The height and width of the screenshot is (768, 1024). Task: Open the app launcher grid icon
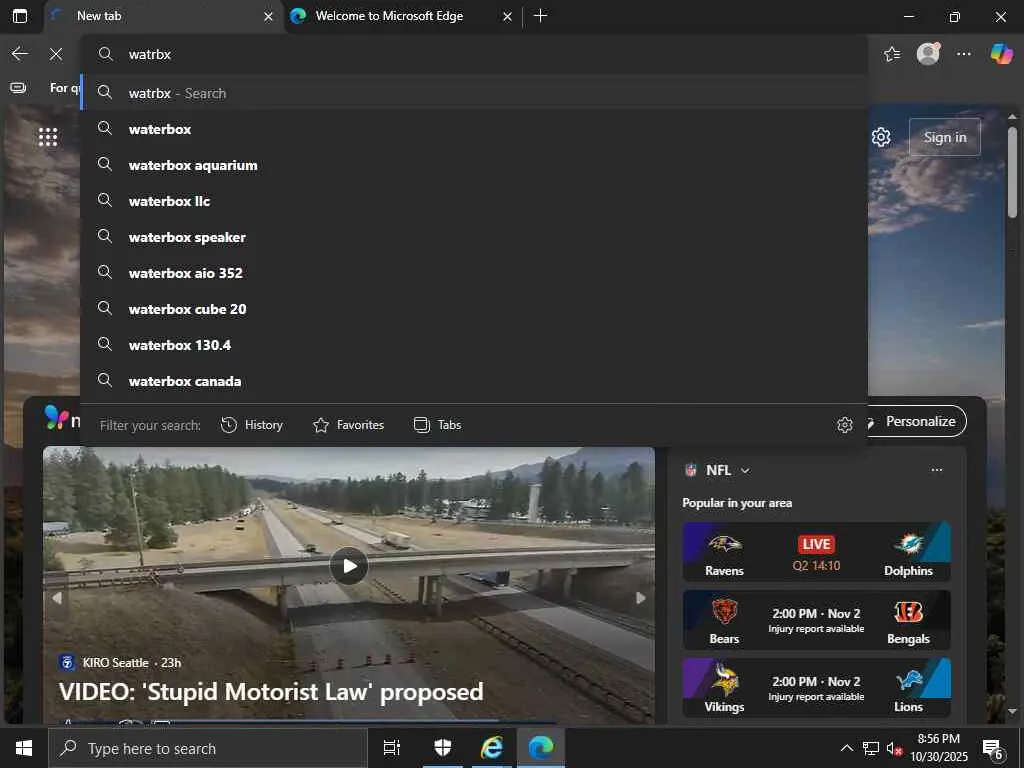(48, 137)
